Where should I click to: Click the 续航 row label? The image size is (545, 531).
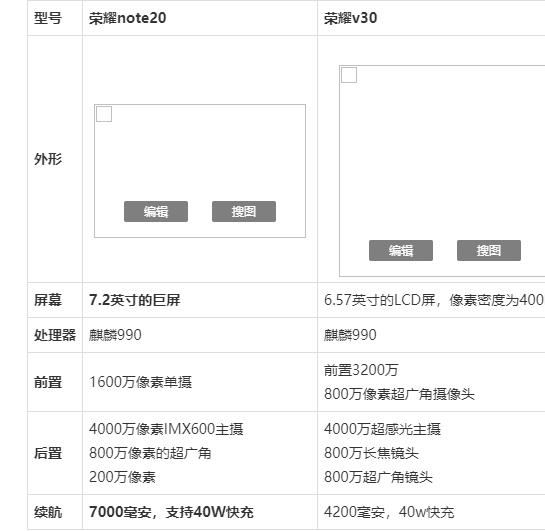pos(48,512)
